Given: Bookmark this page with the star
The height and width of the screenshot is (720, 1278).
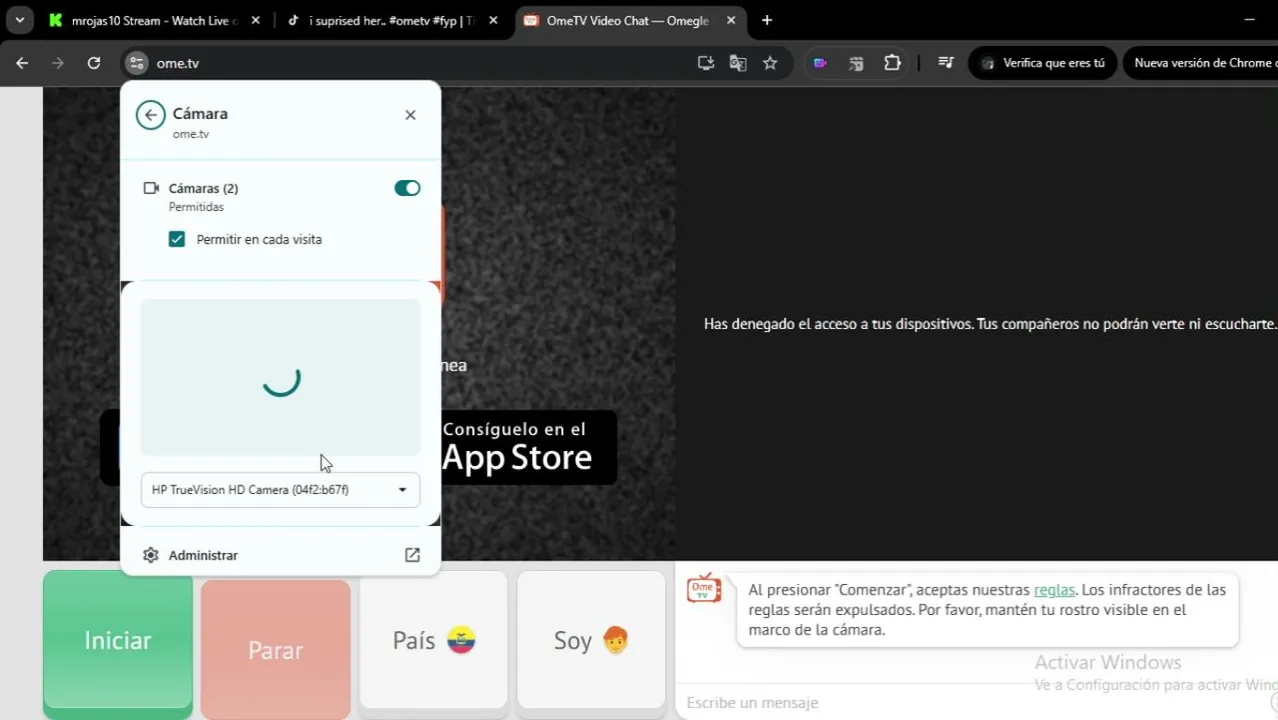Looking at the screenshot, I should point(770,63).
